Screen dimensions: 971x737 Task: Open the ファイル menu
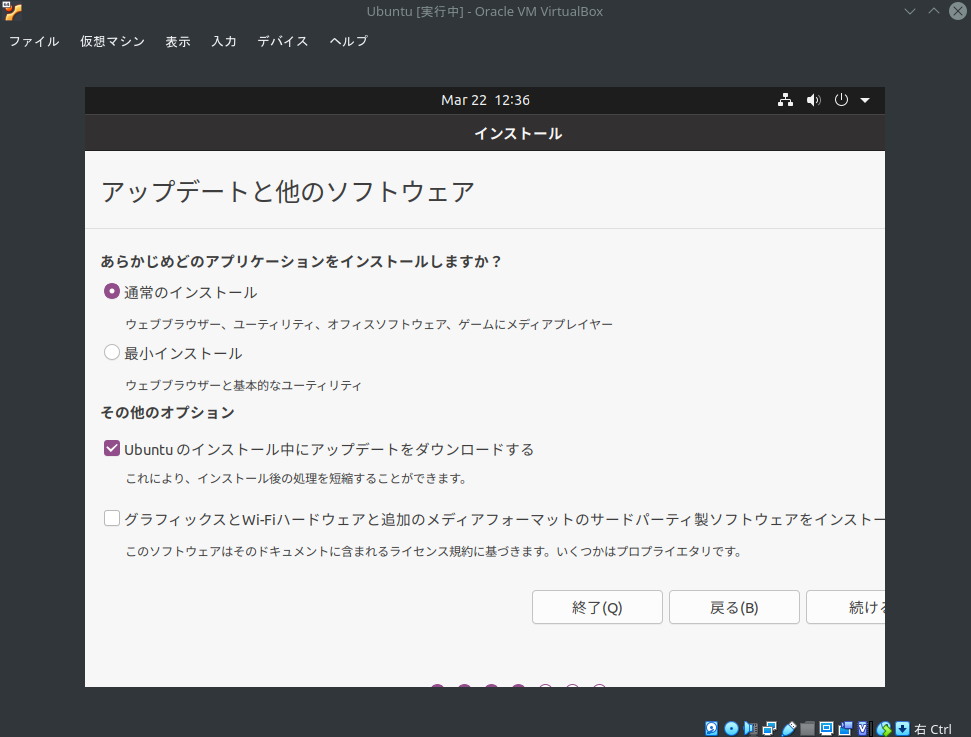tap(34, 41)
